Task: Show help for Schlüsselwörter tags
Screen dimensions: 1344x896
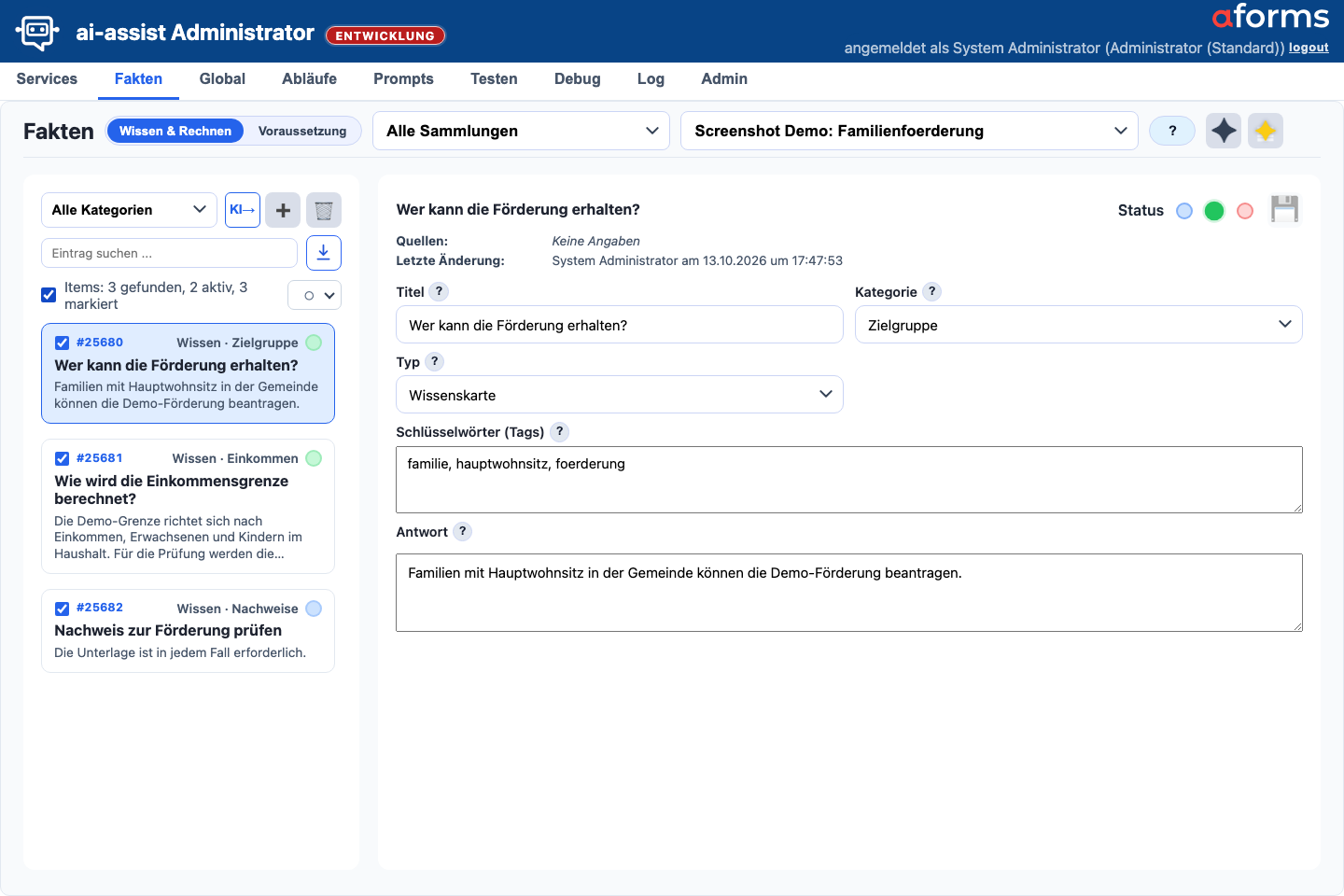Action: coord(559,431)
